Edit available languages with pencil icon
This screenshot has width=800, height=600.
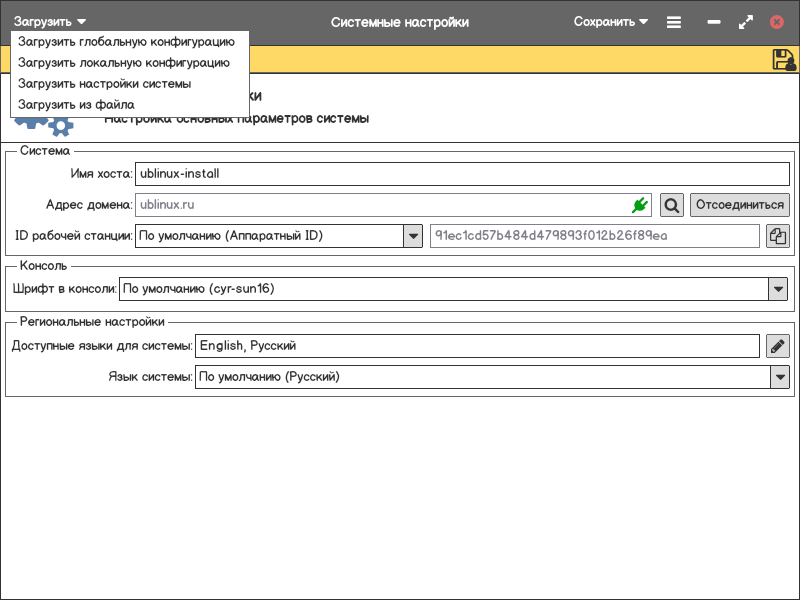click(x=778, y=346)
